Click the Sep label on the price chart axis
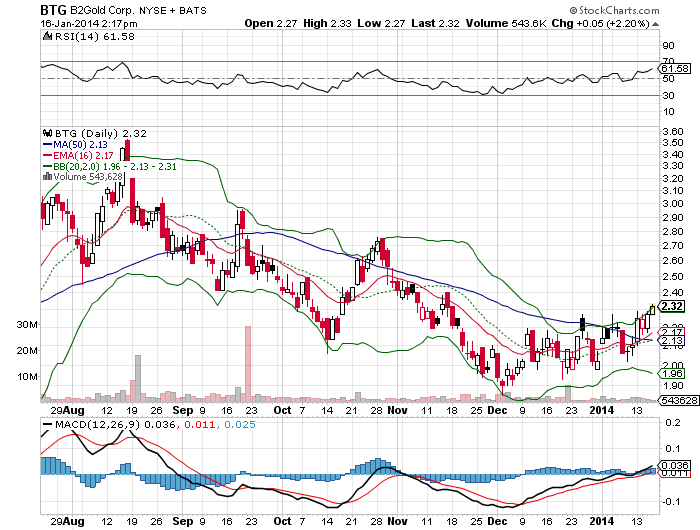The width and height of the screenshot is (700, 530). (183, 410)
